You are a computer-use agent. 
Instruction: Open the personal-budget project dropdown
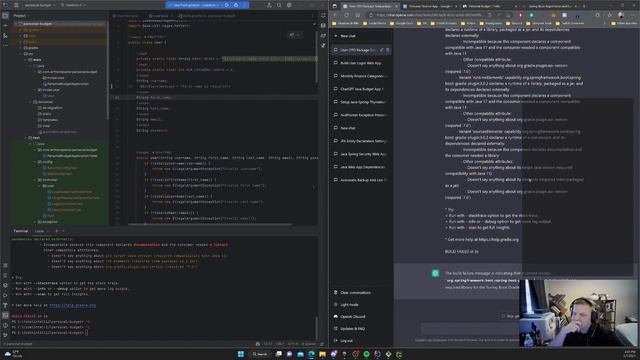pyautogui.click(x=40, y=5)
